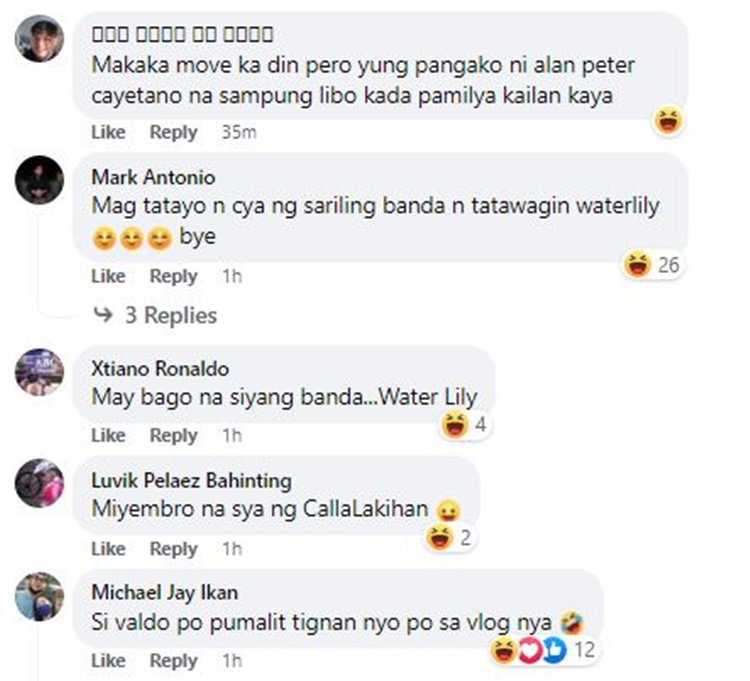Like Luvik Pelaez Bahinting's CallaLakihan comment
The image size is (750, 681).
(108, 549)
